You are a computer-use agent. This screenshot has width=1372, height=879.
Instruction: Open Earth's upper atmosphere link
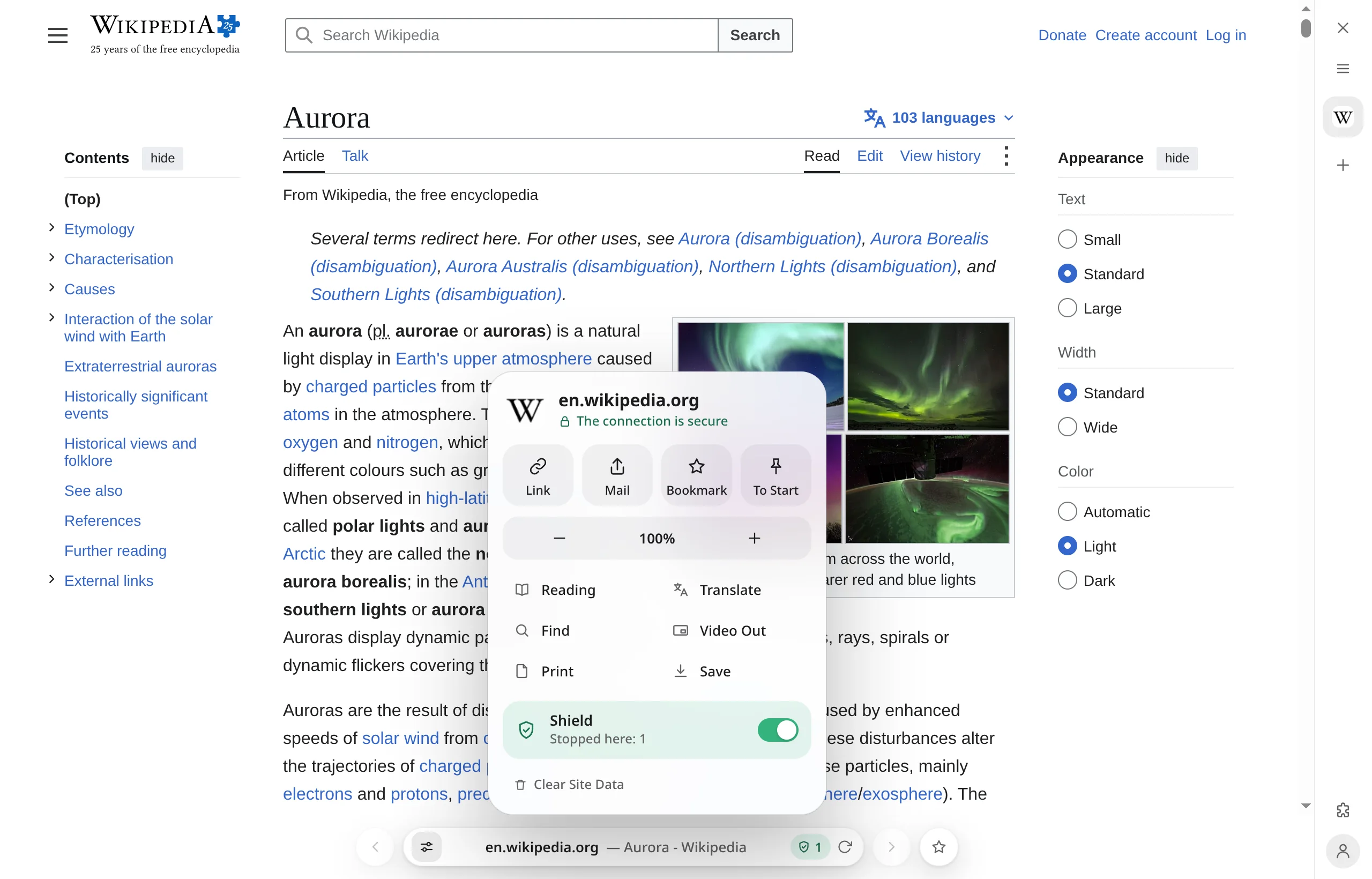[x=493, y=359]
